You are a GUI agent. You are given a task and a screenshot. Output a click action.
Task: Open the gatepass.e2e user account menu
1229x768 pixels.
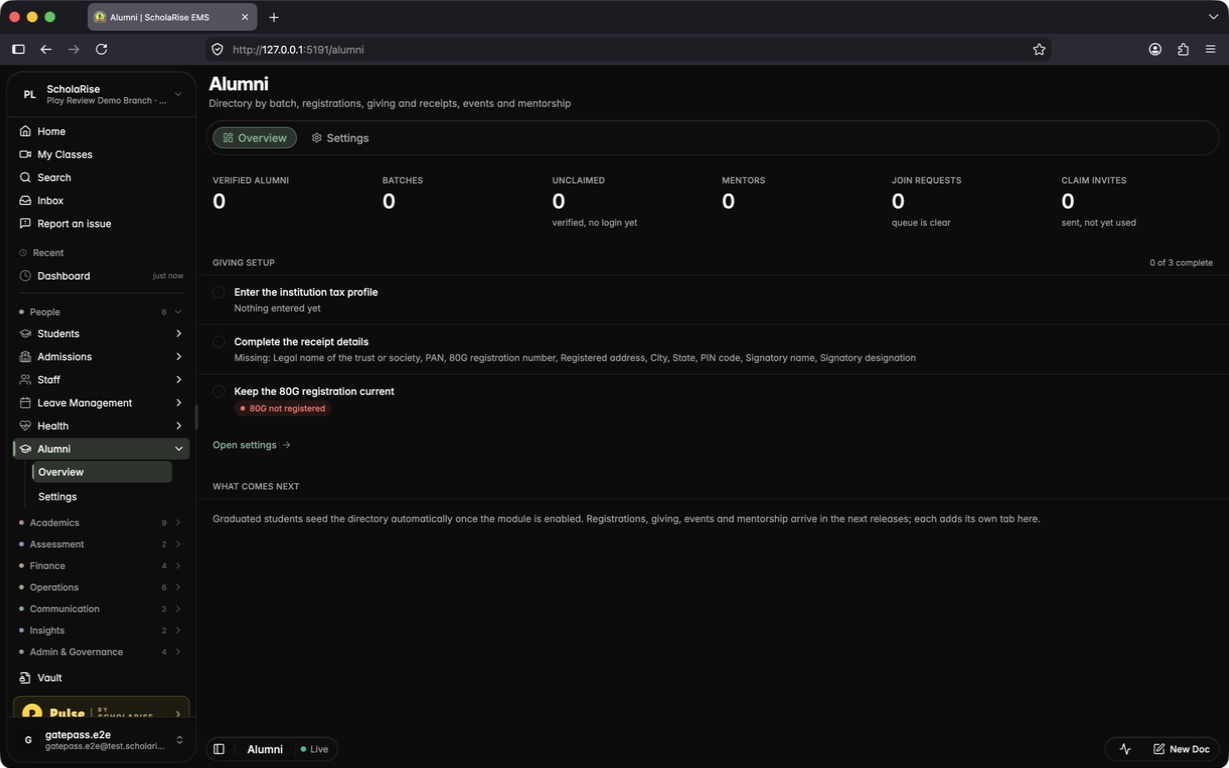101,740
